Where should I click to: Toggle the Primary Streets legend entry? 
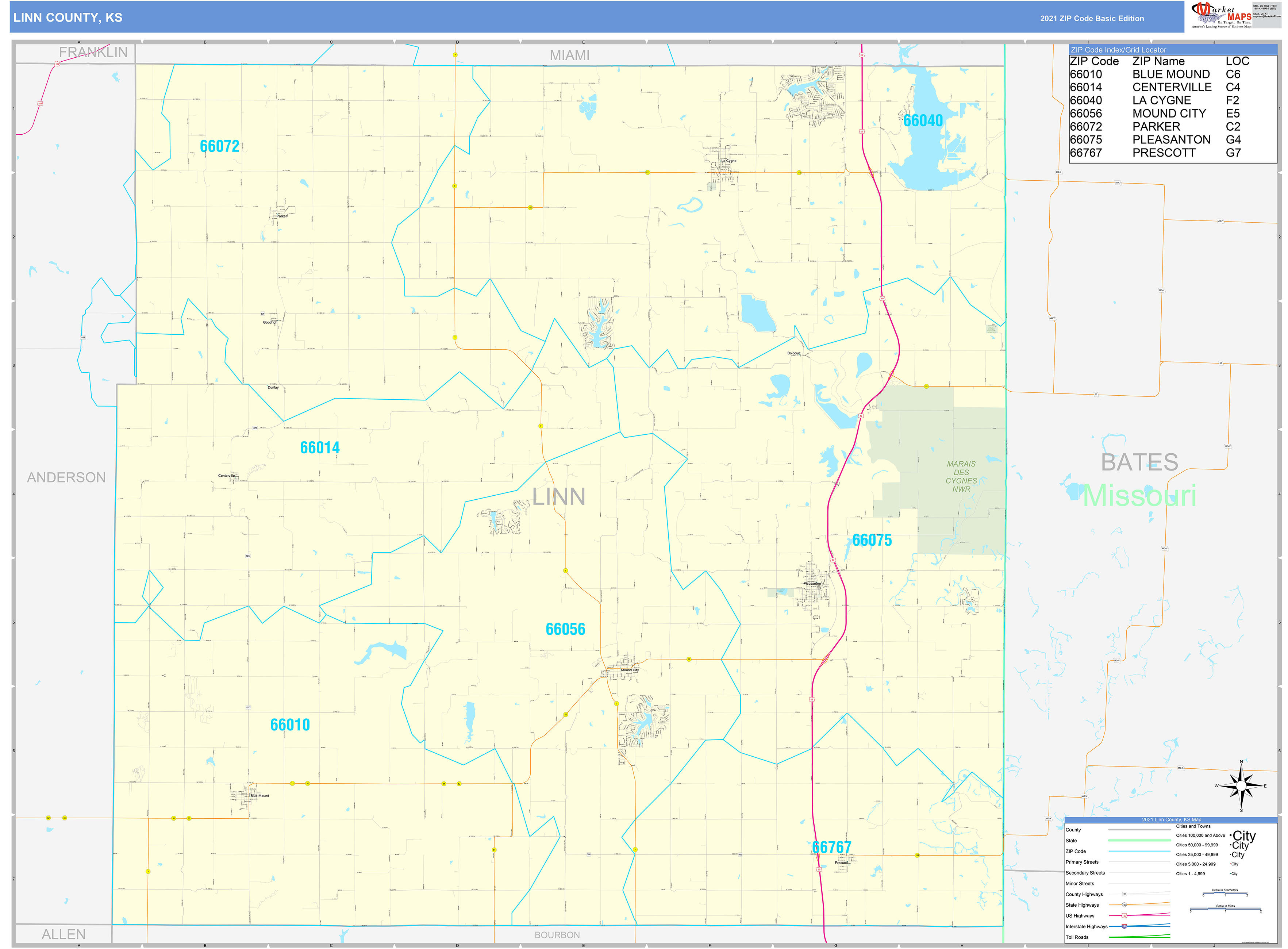1082,862
